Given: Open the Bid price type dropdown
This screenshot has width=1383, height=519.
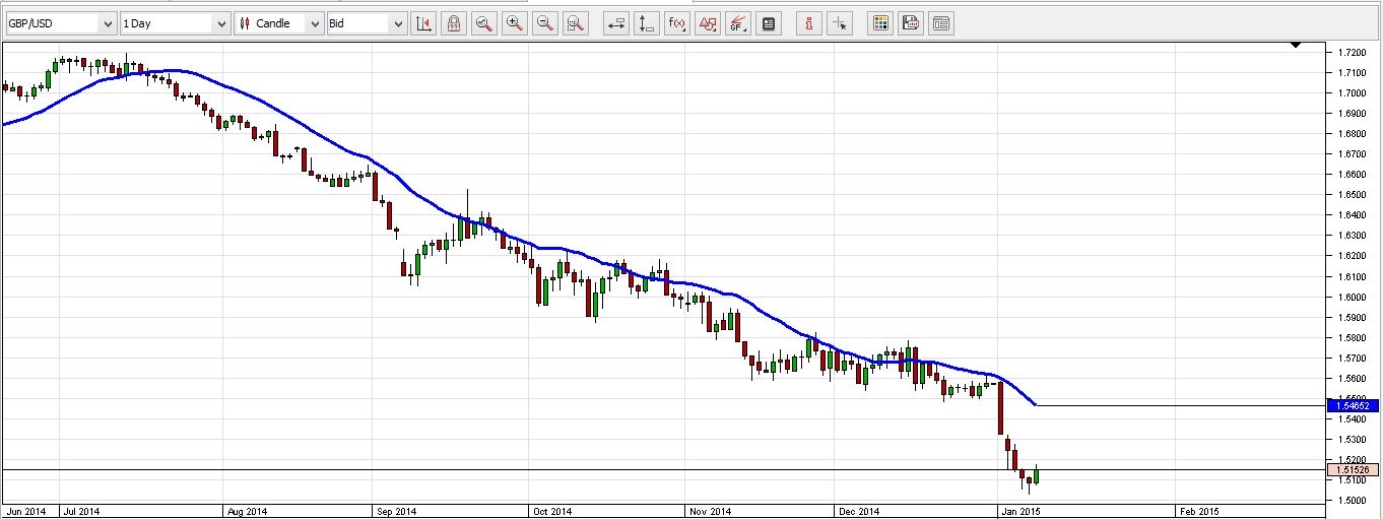Looking at the screenshot, I should (367, 23).
